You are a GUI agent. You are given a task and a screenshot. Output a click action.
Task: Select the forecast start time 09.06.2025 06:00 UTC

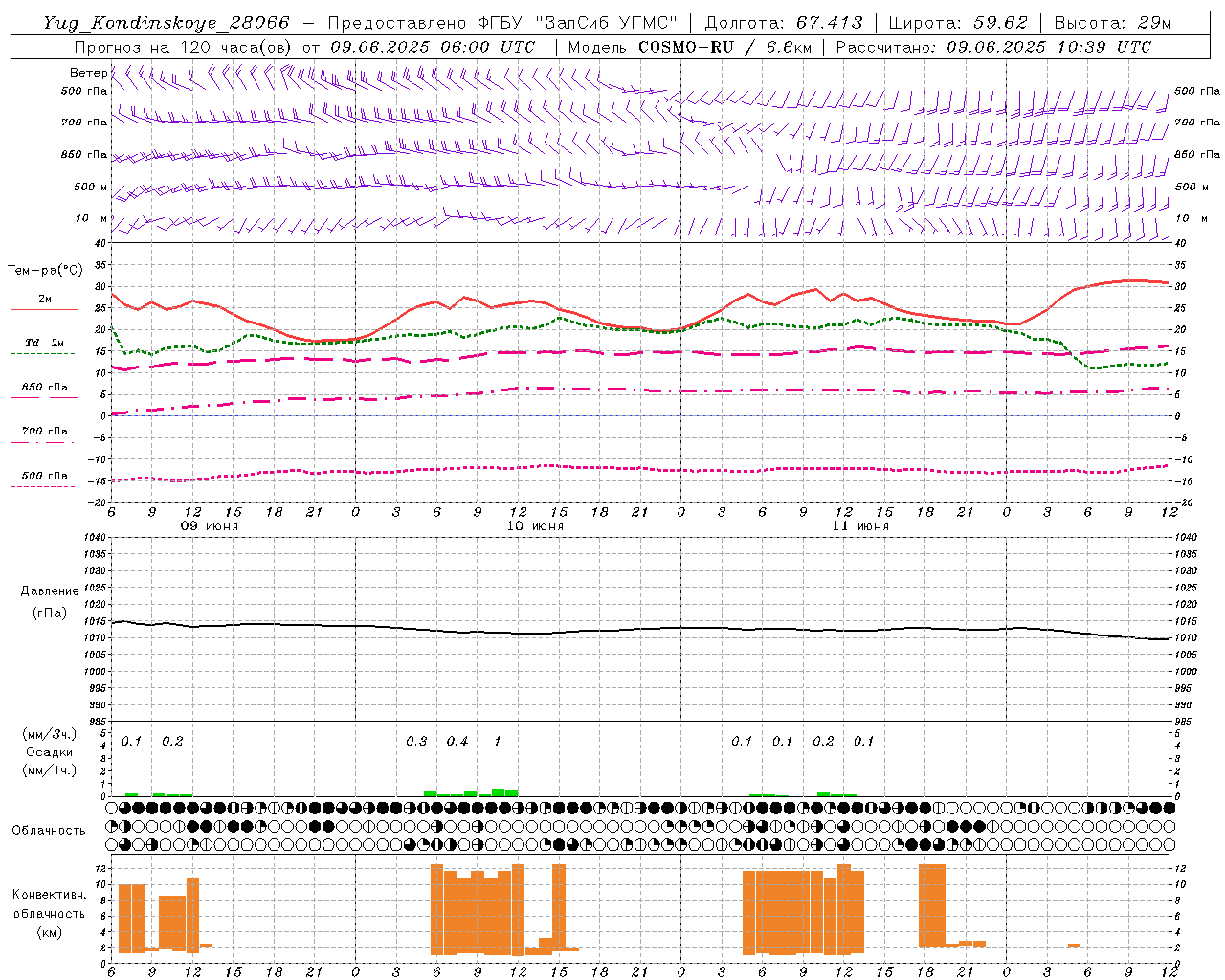(x=433, y=47)
